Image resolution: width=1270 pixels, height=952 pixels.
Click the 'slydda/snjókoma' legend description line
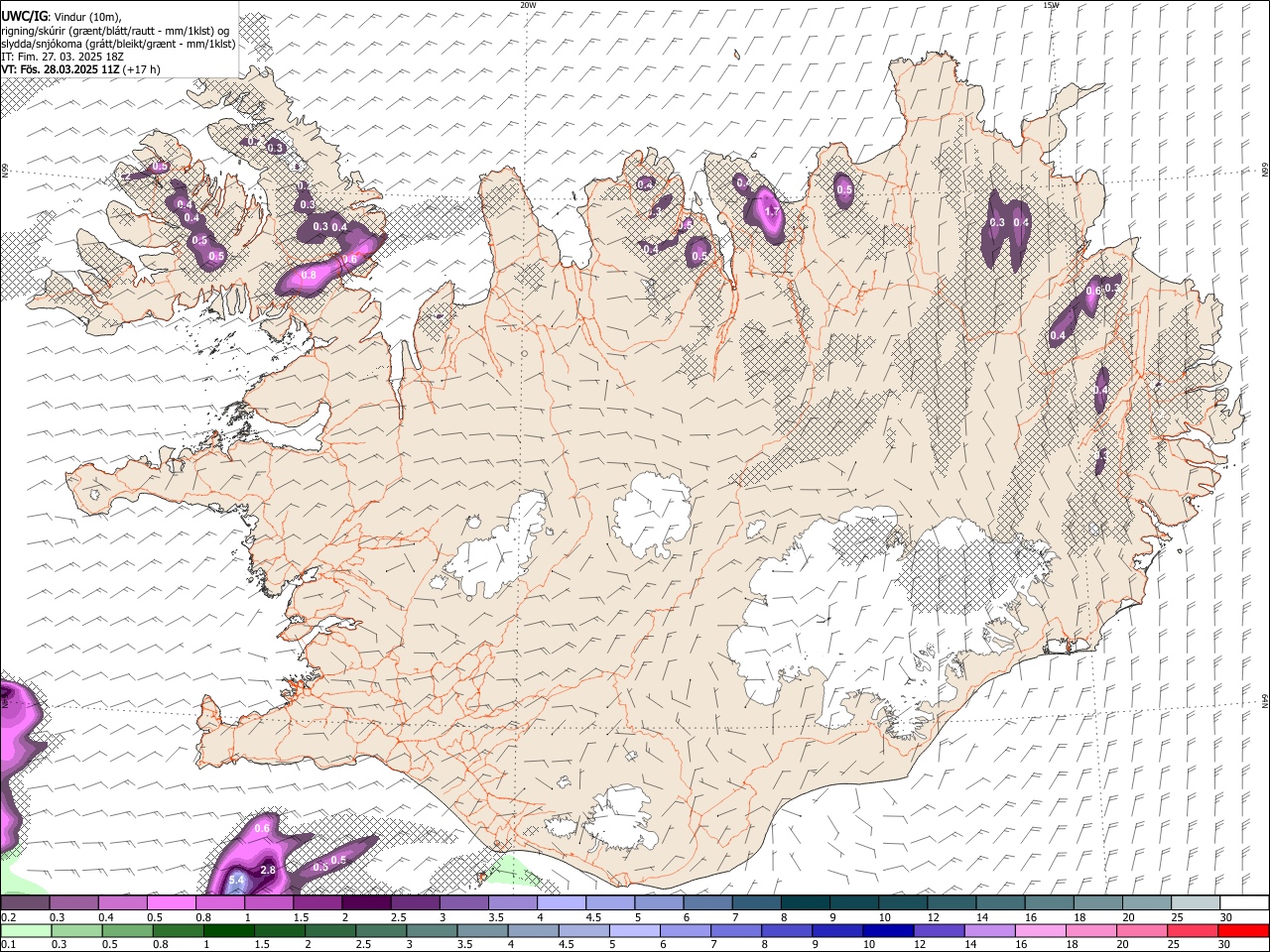click(x=118, y=44)
